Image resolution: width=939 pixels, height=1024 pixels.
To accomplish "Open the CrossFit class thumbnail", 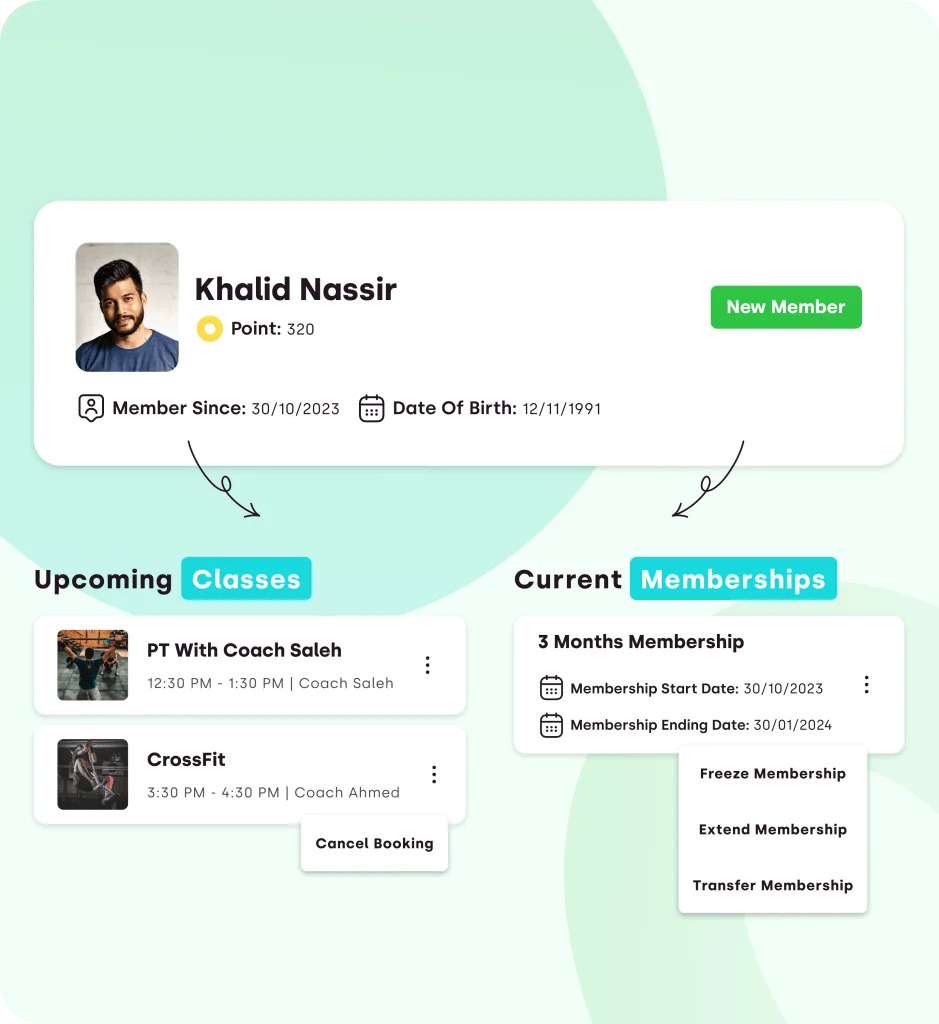I will point(93,775).
